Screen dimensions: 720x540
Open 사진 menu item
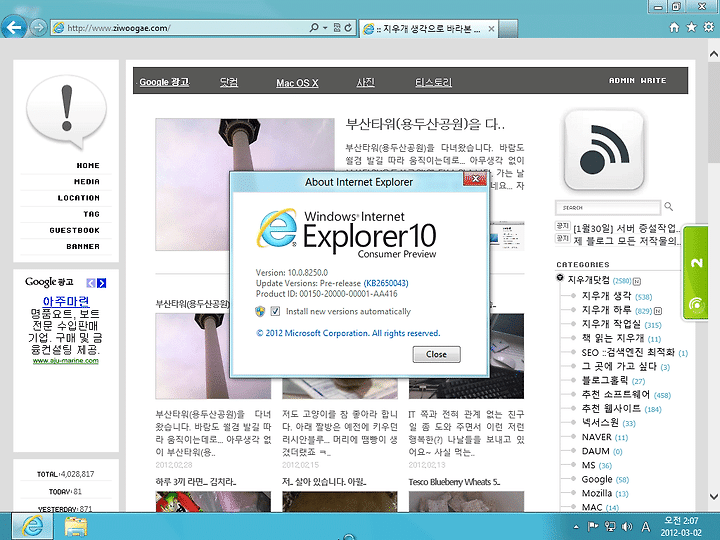[366, 82]
